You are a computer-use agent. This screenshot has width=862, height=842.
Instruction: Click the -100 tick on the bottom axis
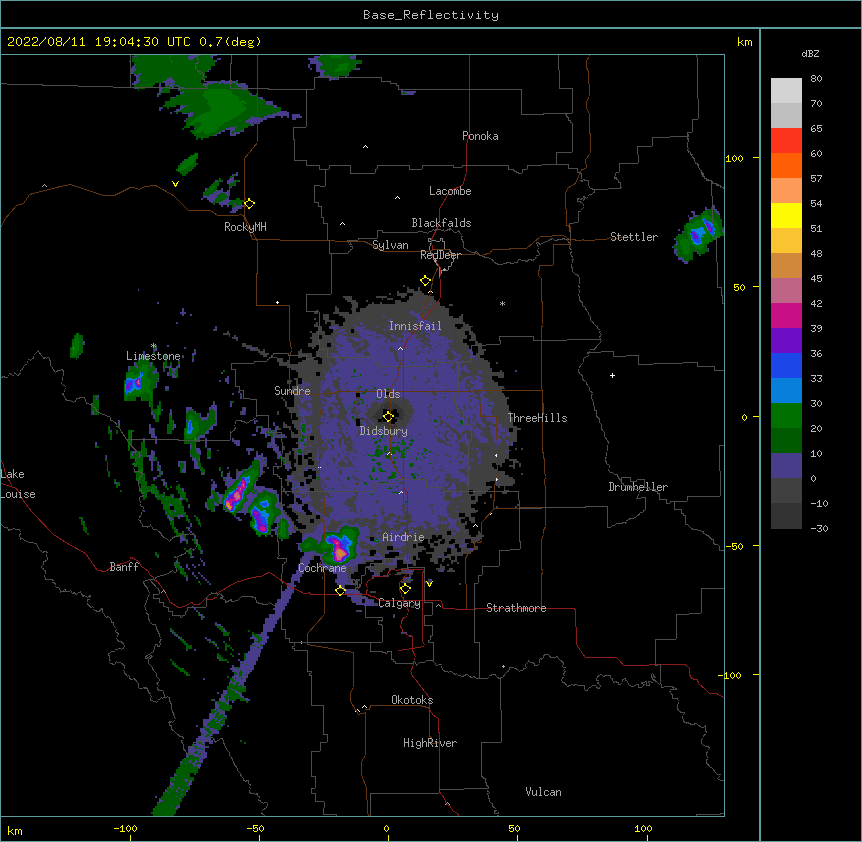tap(125, 828)
